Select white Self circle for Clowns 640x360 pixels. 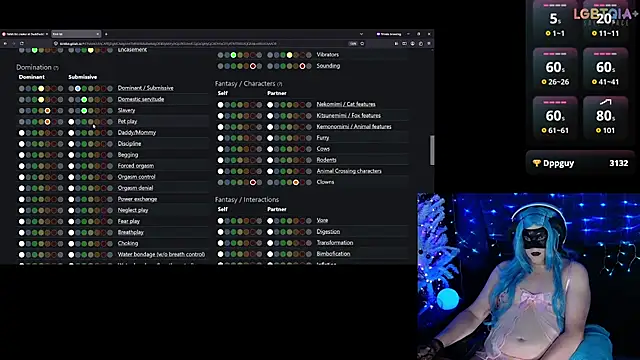220,182
